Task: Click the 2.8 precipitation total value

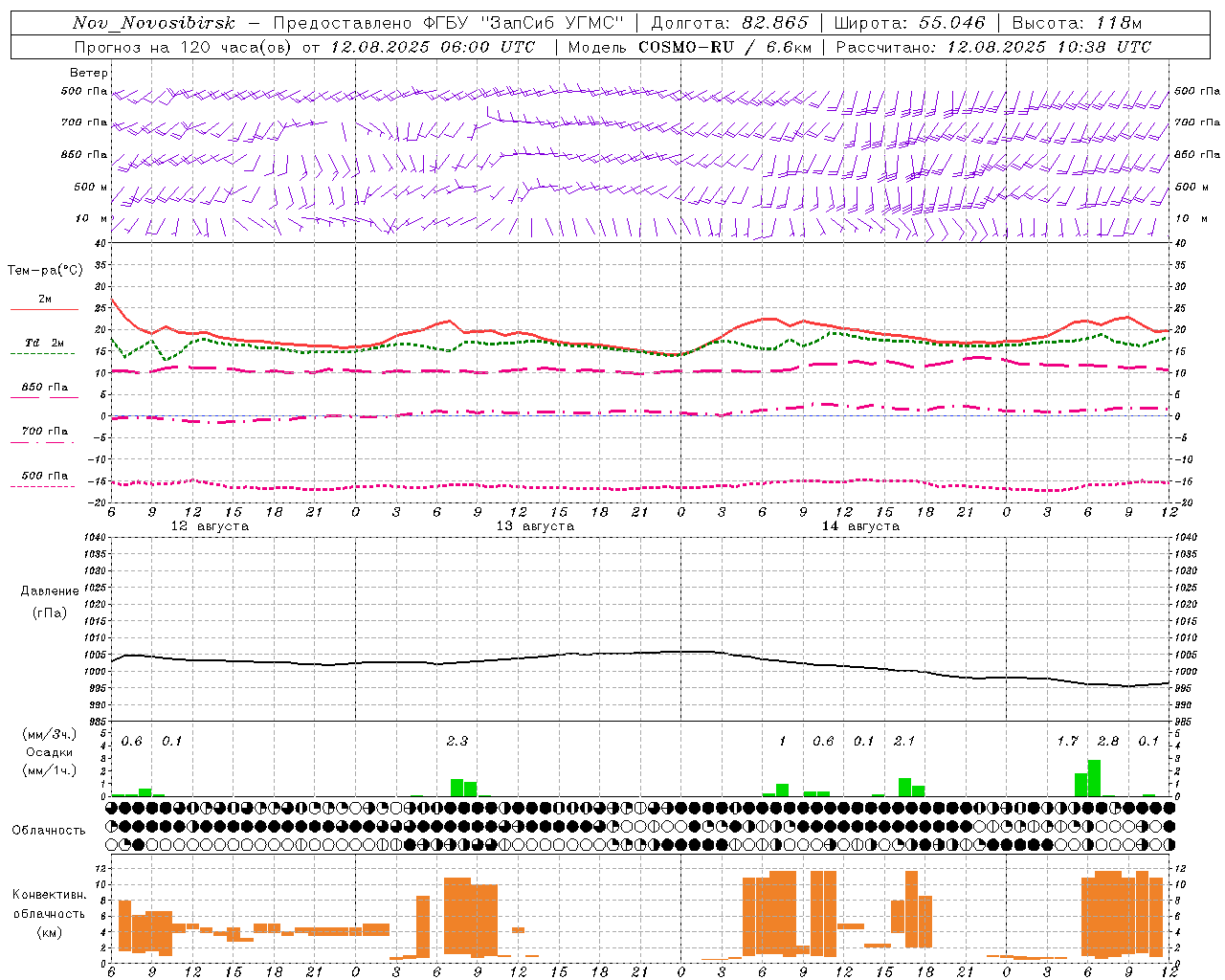Action: pos(1108,742)
